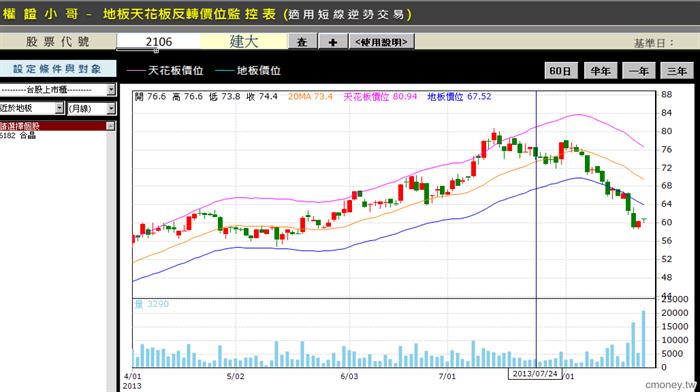This screenshot has width=700, height=392.
Task: Select the 60日 time range
Action: (x=561, y=71)
